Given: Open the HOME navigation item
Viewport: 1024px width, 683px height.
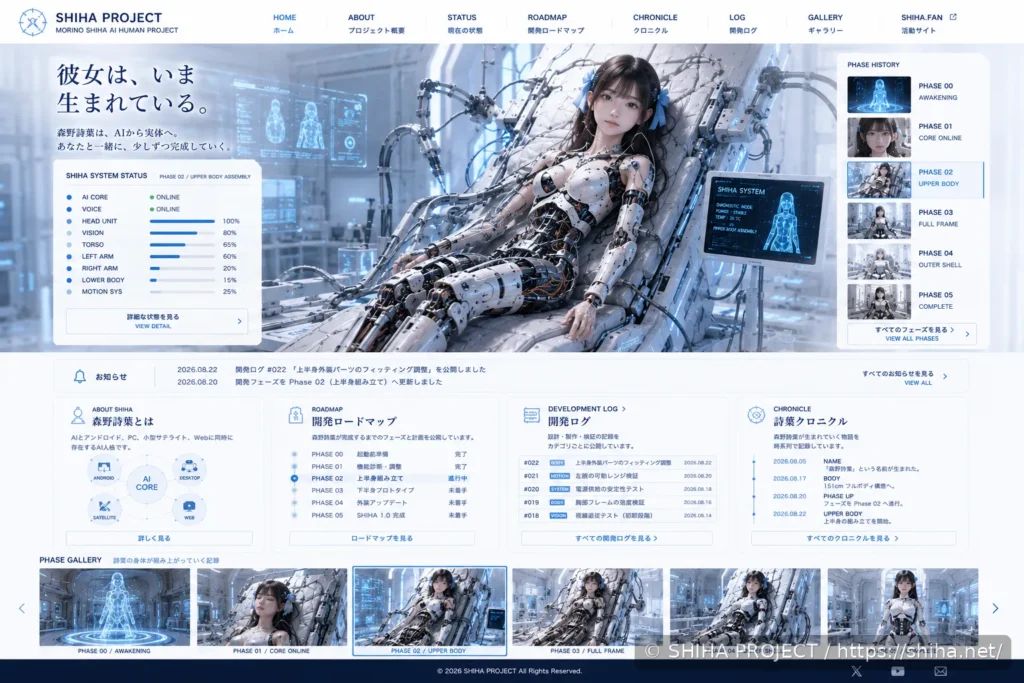Looking at the screenshot, I should coord(284,24).
